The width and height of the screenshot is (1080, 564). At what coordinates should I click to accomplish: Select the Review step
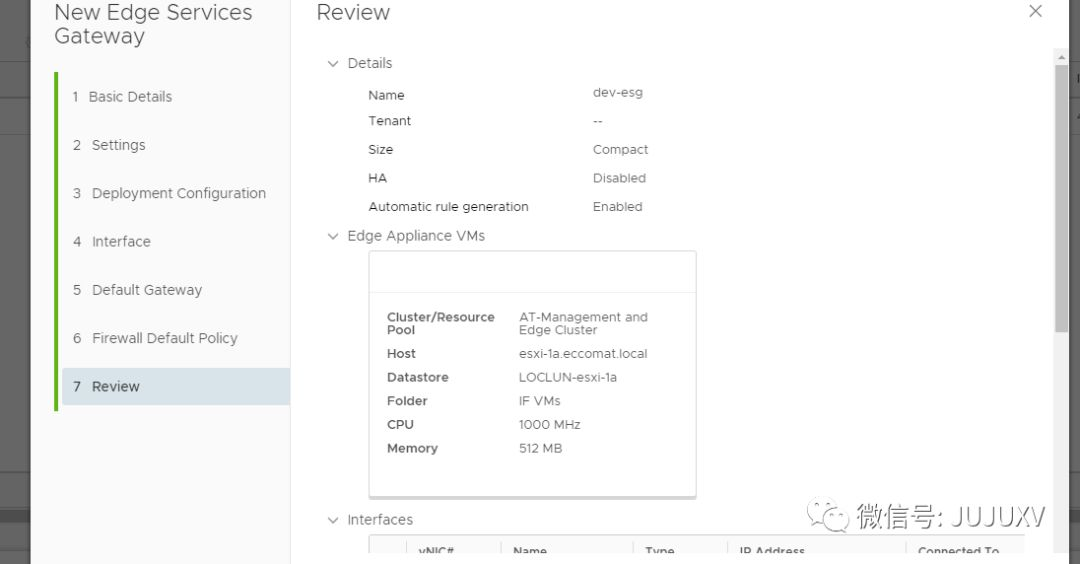coord(115,387)
